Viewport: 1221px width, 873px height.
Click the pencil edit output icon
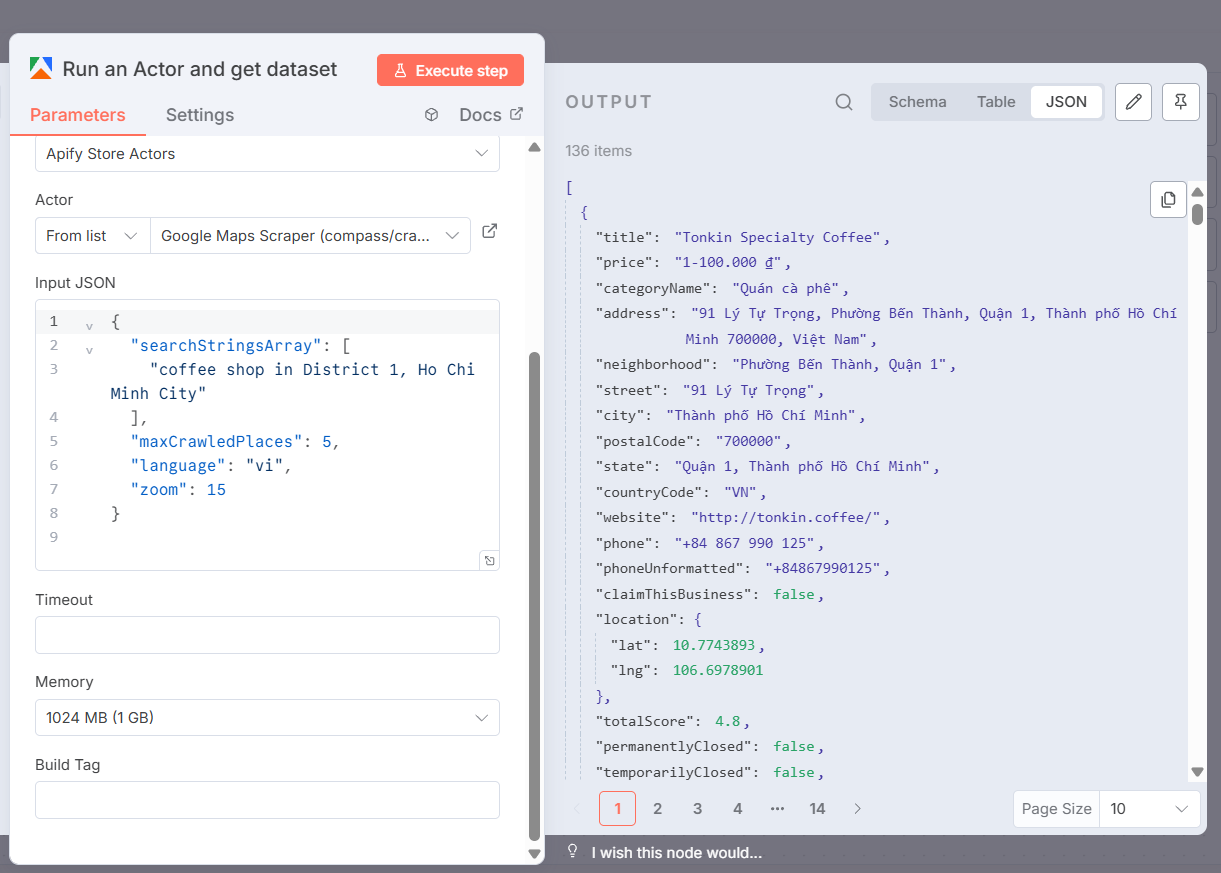click(1133, 102)
